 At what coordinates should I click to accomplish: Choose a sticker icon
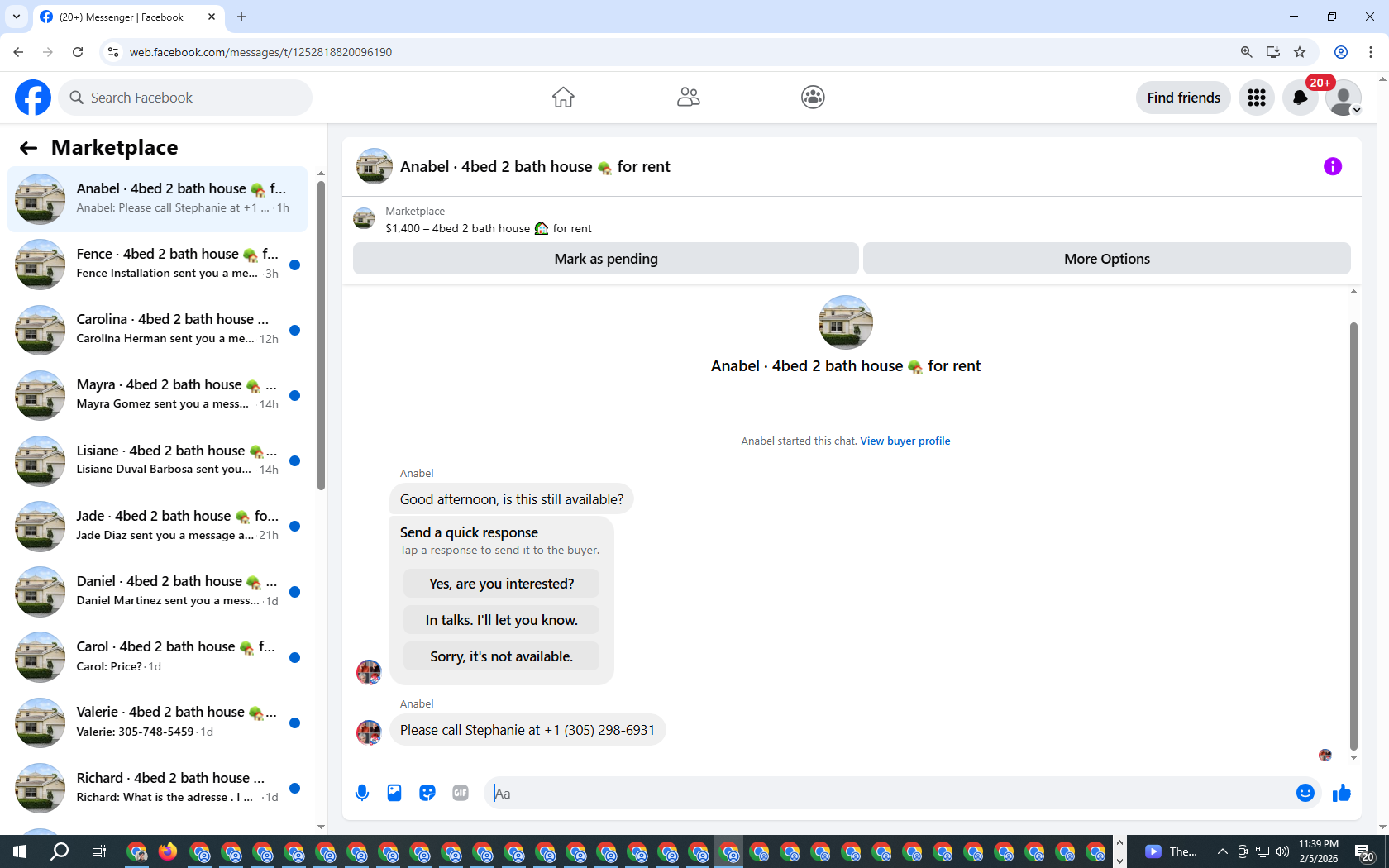[x=427, y=794]
